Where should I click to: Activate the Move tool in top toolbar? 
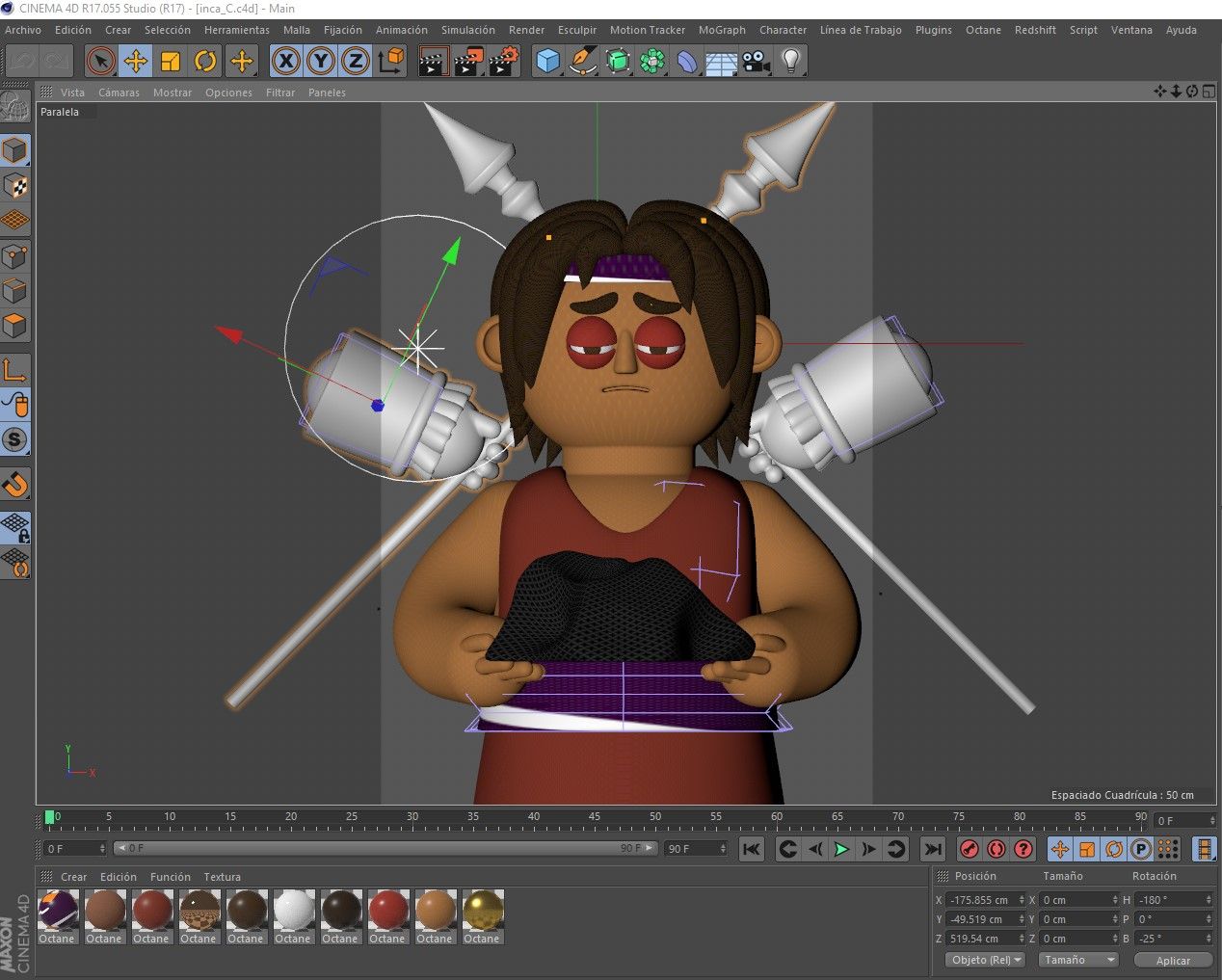(x=135, y=61)
